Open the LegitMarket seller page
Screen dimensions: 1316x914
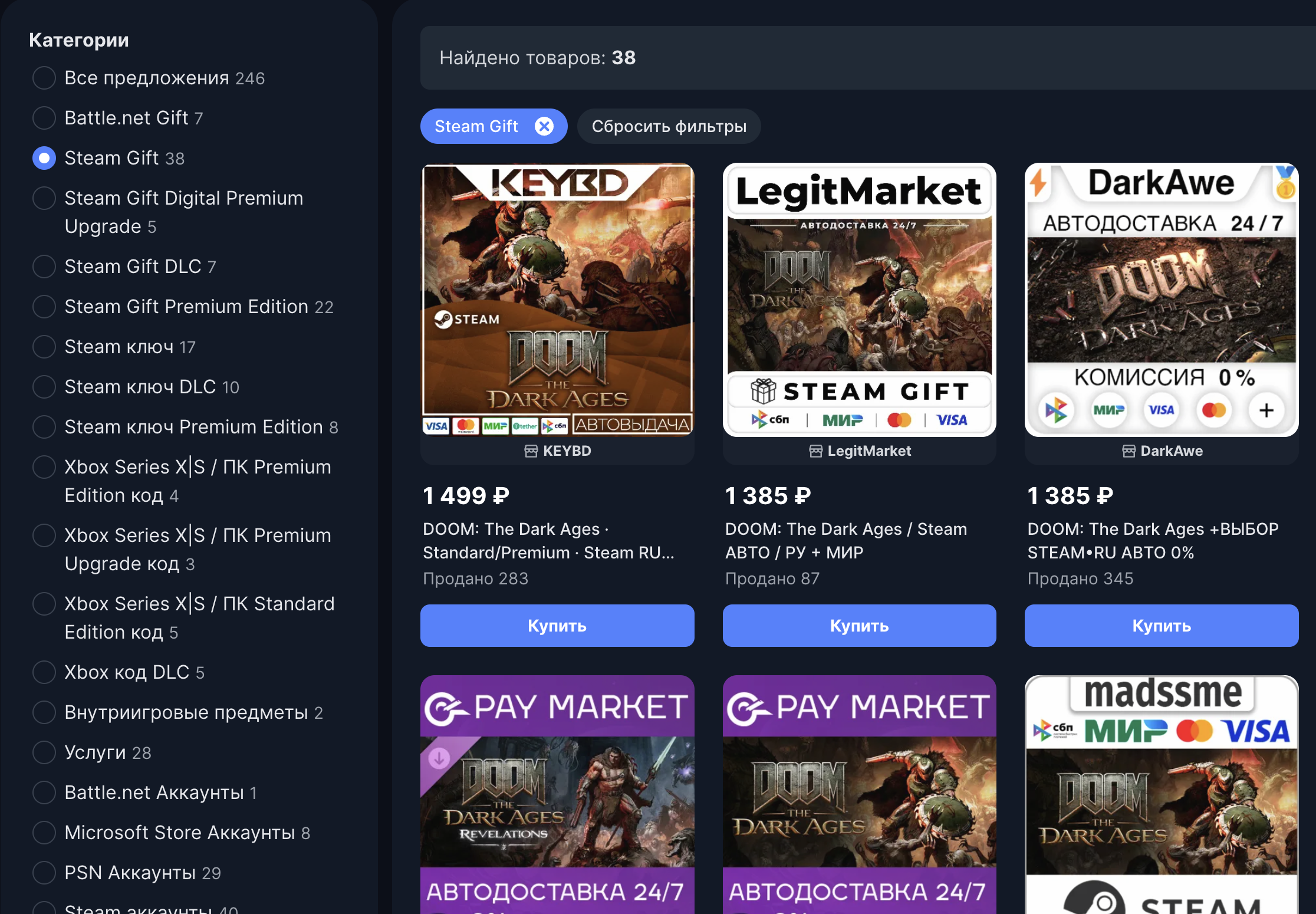(860, 451)
